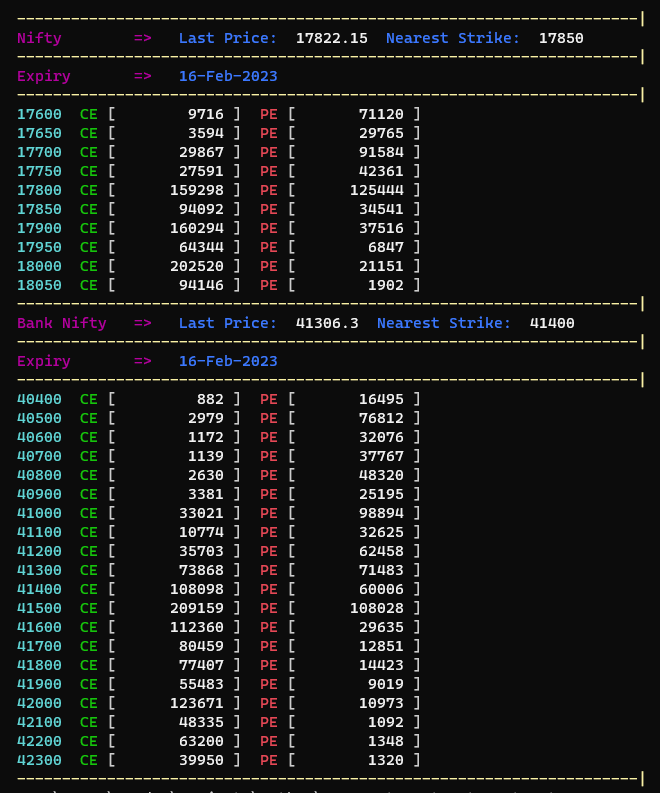This screenshot has height=793, width=660.
Task: Click PE value 29765
Action: point(381,134)
